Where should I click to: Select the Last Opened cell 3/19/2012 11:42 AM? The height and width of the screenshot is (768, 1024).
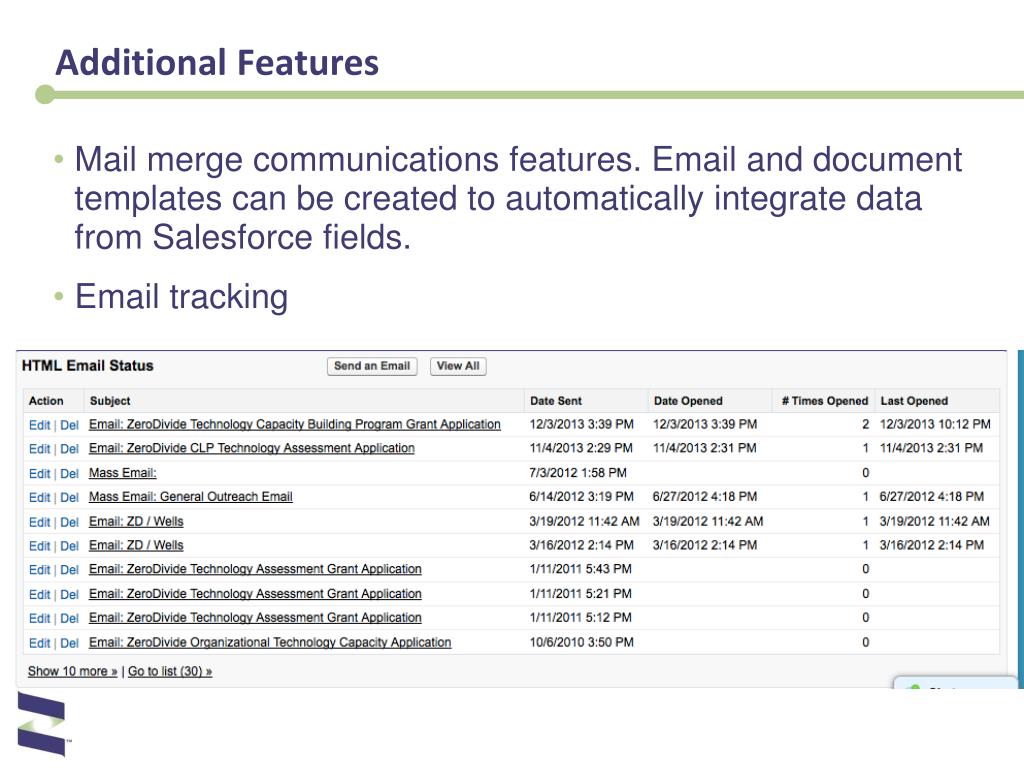934,522
